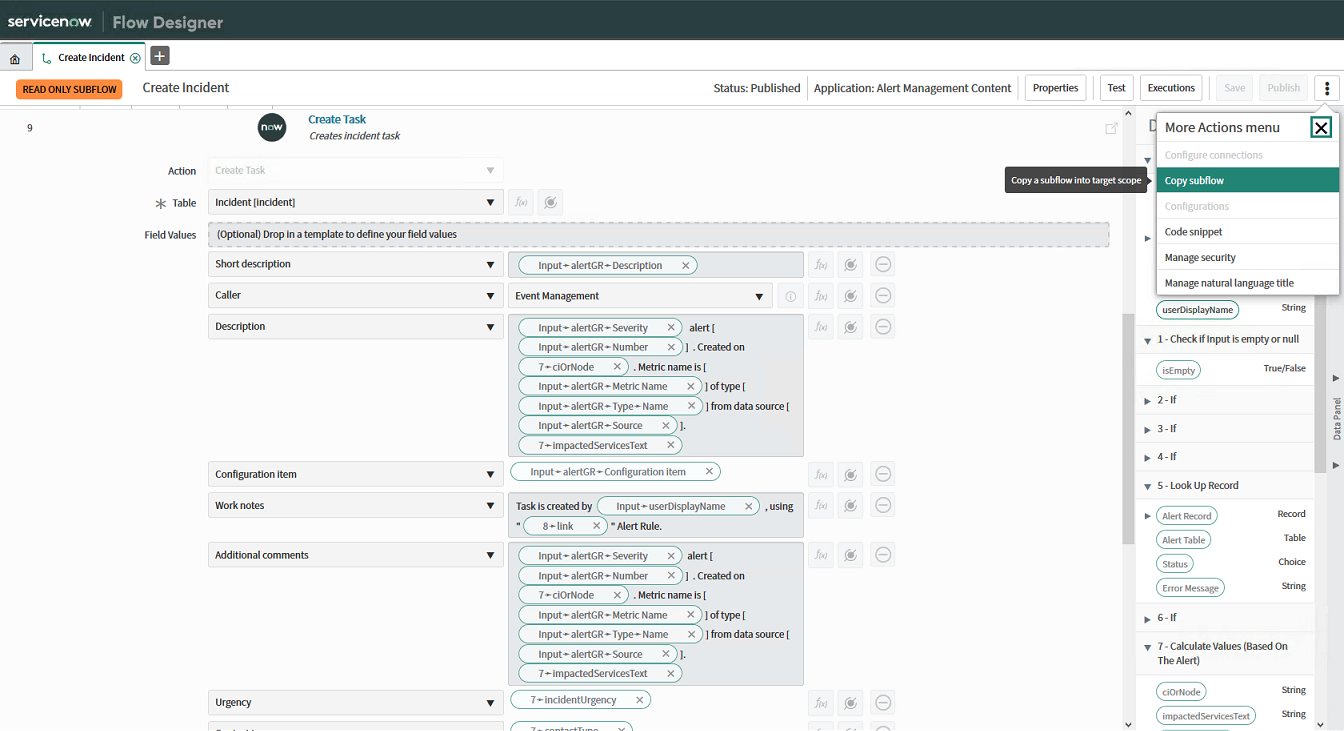Open the Data Panel on the right edge
Screen dimensions: 1344x731
tap(1337, 413)
